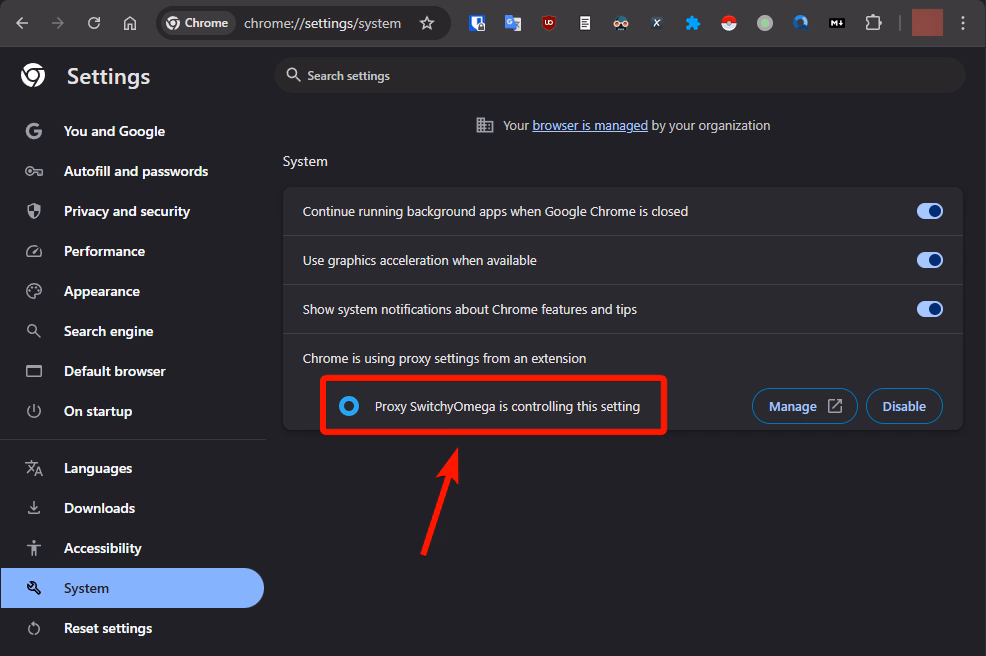Open the dark X extension icon
The height and width of the screenshot is (656, 986).
(x=656, y=23)
